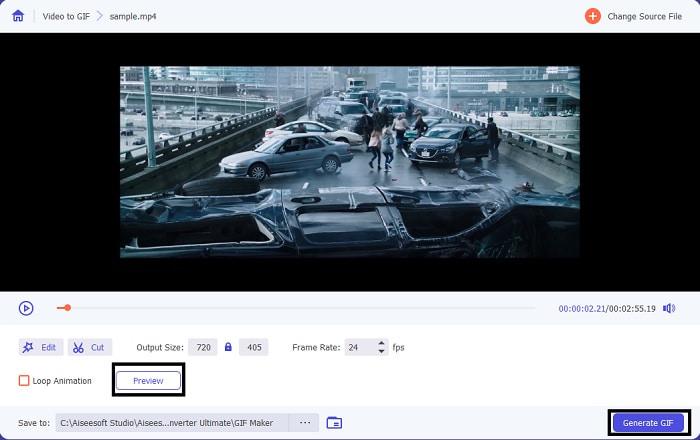Viewport: 700px width, 440px height.
Task: Toggle the aspect ratio lock icon
Action: click(x=228, y=347)
